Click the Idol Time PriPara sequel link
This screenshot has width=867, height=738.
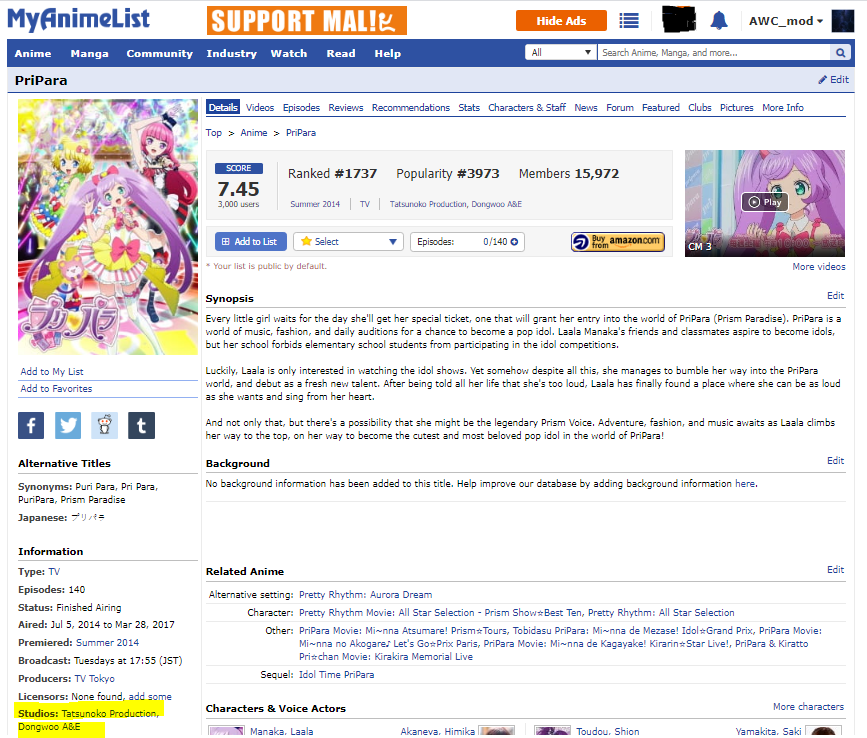pyautogui.click(x=337, y=674)
